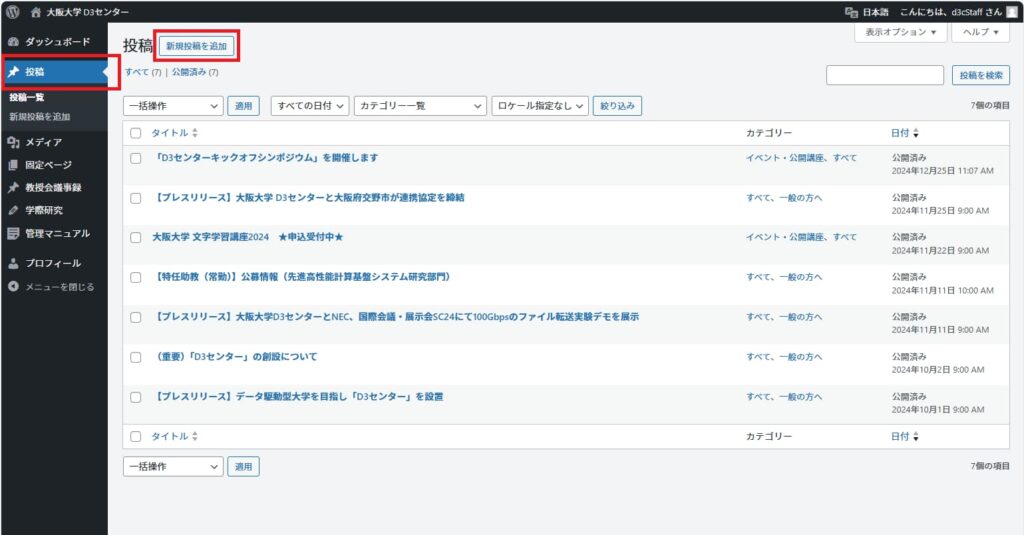Click sort arrows next to bottom タイトル header
This screenshot has height=535, width=1024.
[x=195, y=436]
